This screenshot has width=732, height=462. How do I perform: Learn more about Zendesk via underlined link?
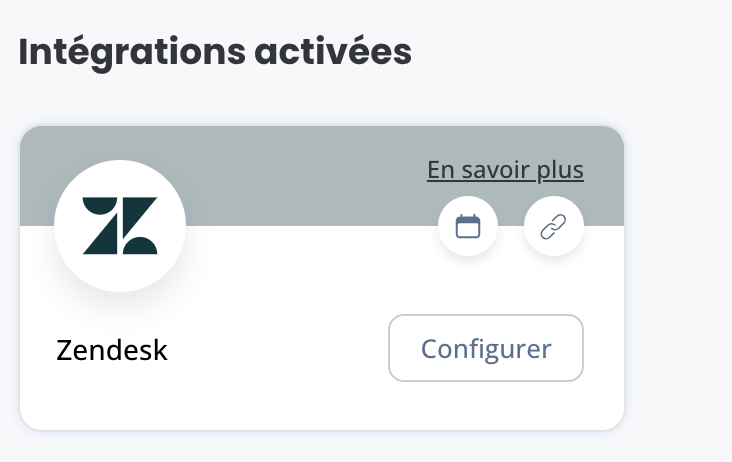click(x=505, y=169)
